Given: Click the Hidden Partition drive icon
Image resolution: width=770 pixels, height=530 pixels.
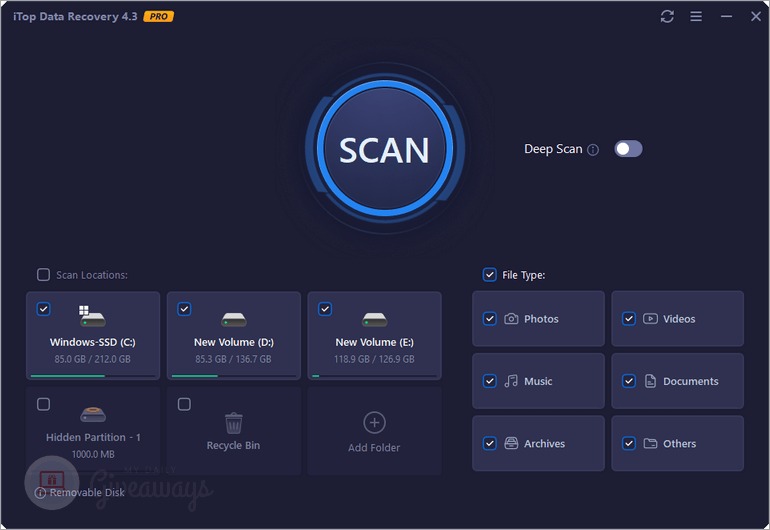Looking at the screenshot, I should [93, 415].
